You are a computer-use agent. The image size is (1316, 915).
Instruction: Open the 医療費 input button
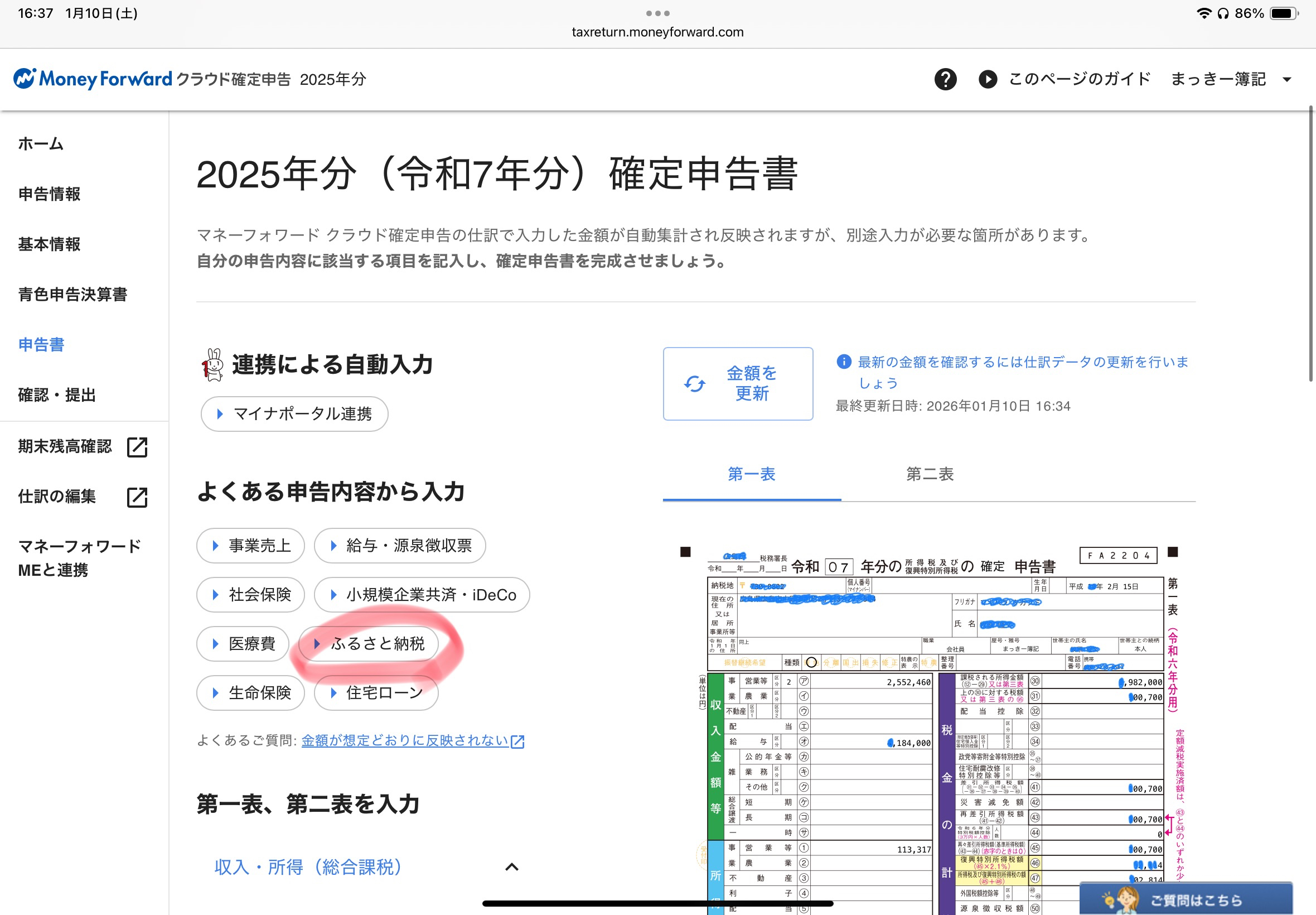coord(243,644)
